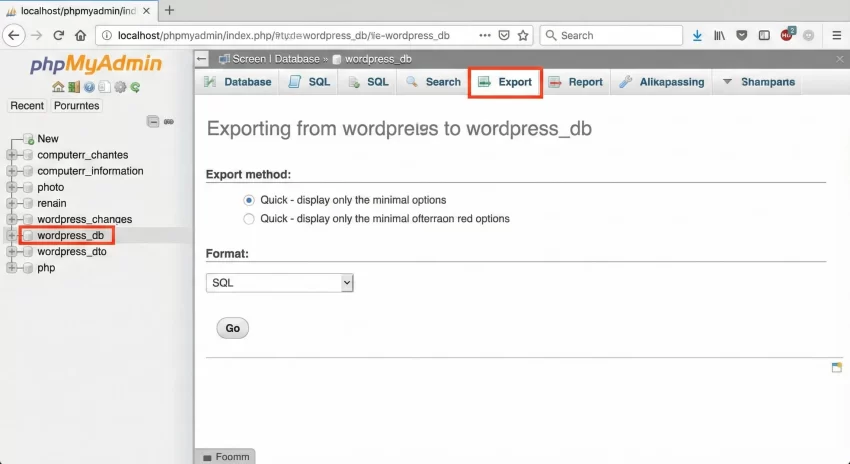The height and width of the screenshot is (464, 850).
Task: Click the link/unlink chain icon in navigation
Action: 169,121
